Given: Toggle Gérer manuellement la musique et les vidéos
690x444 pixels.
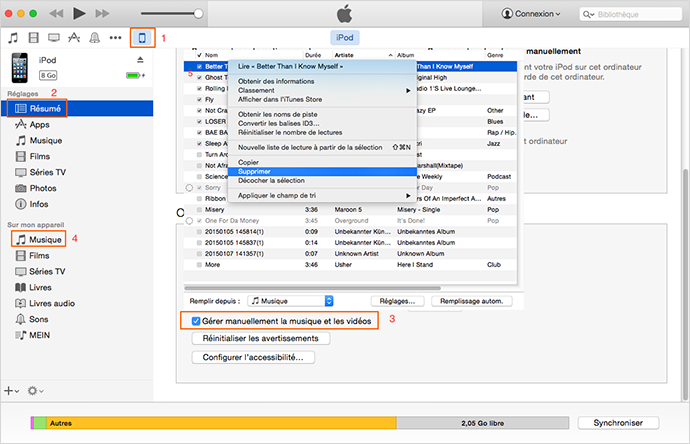Looking at the screenshot, I should [x=196, y=321].
